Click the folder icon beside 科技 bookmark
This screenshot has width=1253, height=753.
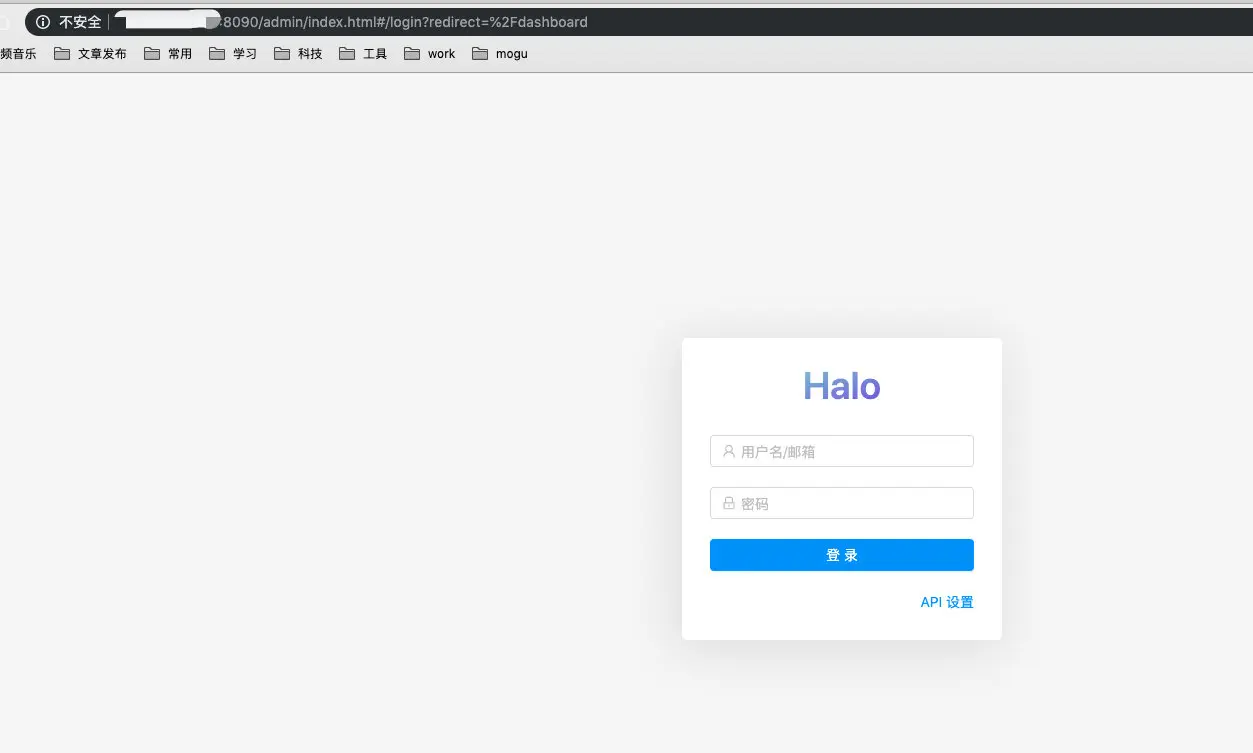coord(283,53)
